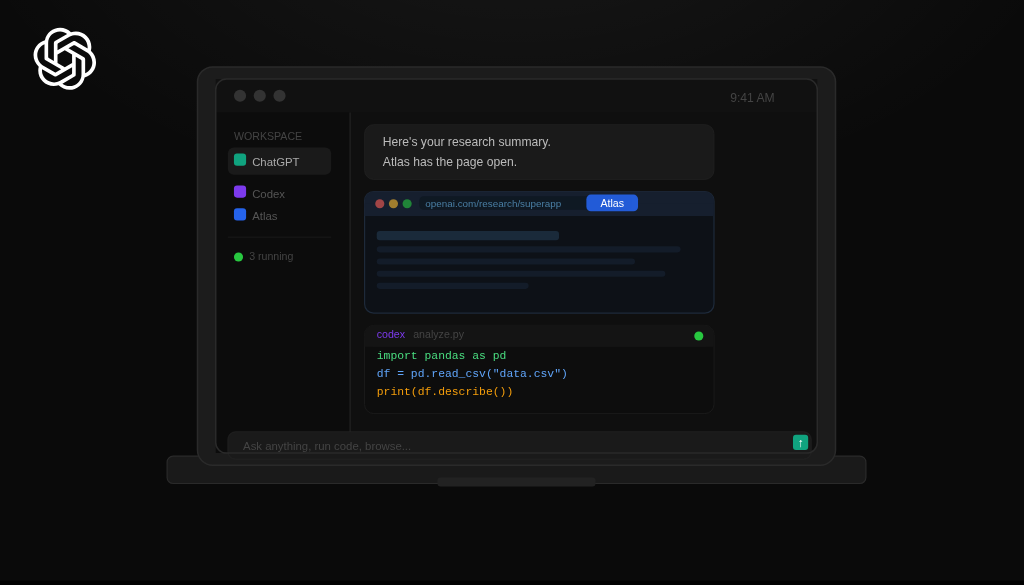Click the research summary message bubble
Screen dimensions: 1024x585
coord(539,151)
